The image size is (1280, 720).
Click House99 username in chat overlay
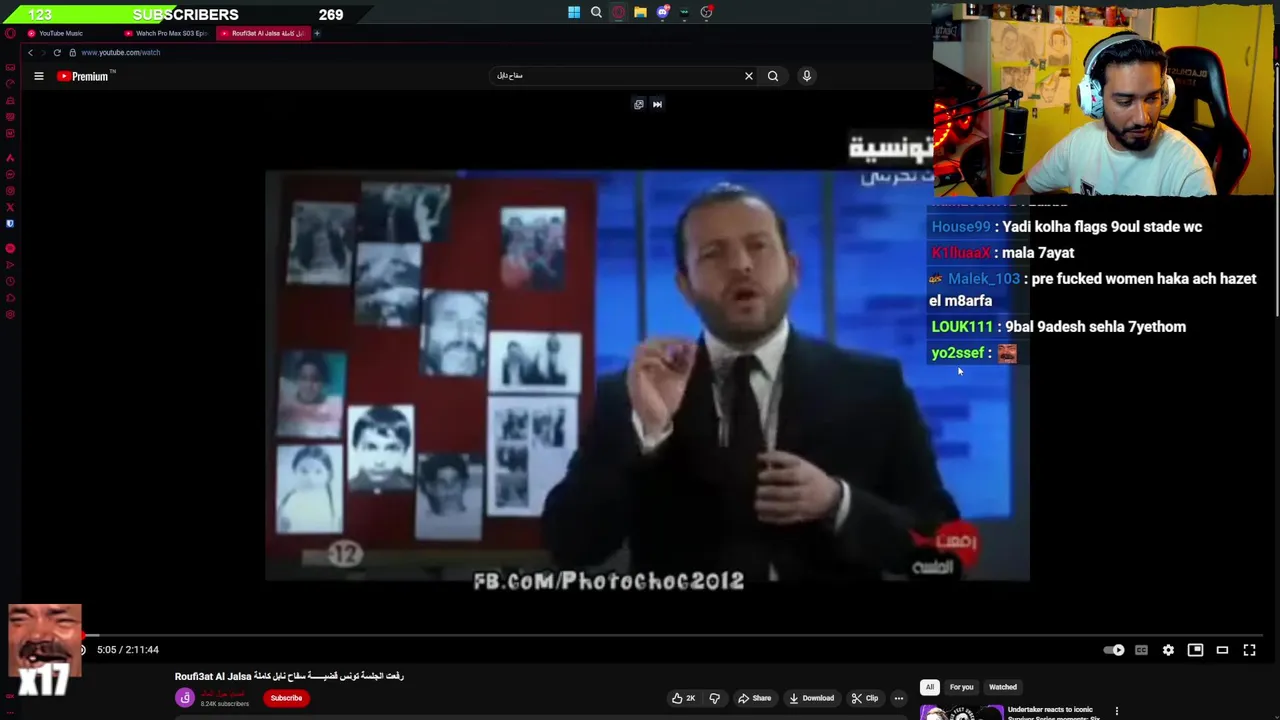click(961, 227)
